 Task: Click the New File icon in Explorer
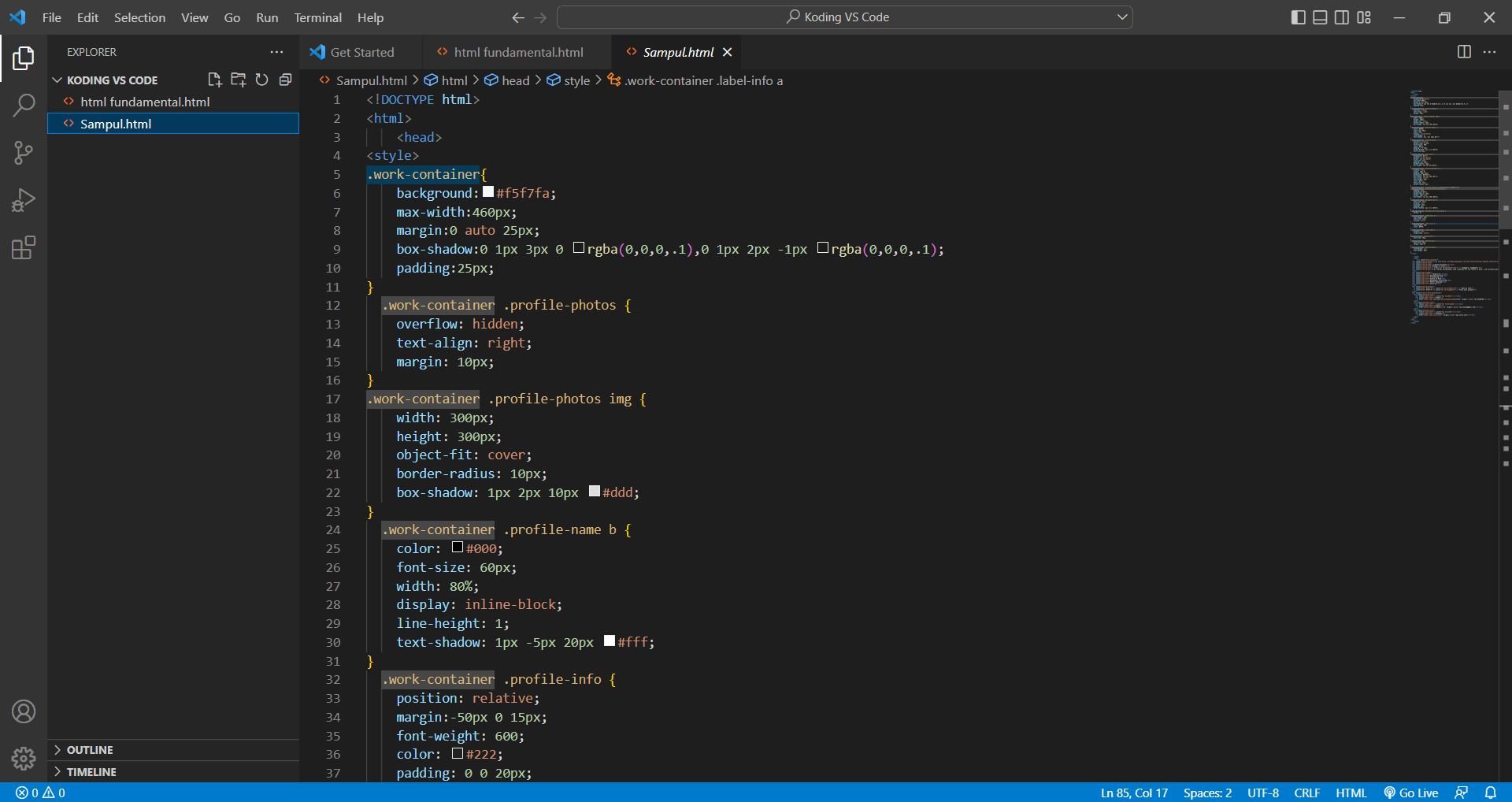coord(214,80)
